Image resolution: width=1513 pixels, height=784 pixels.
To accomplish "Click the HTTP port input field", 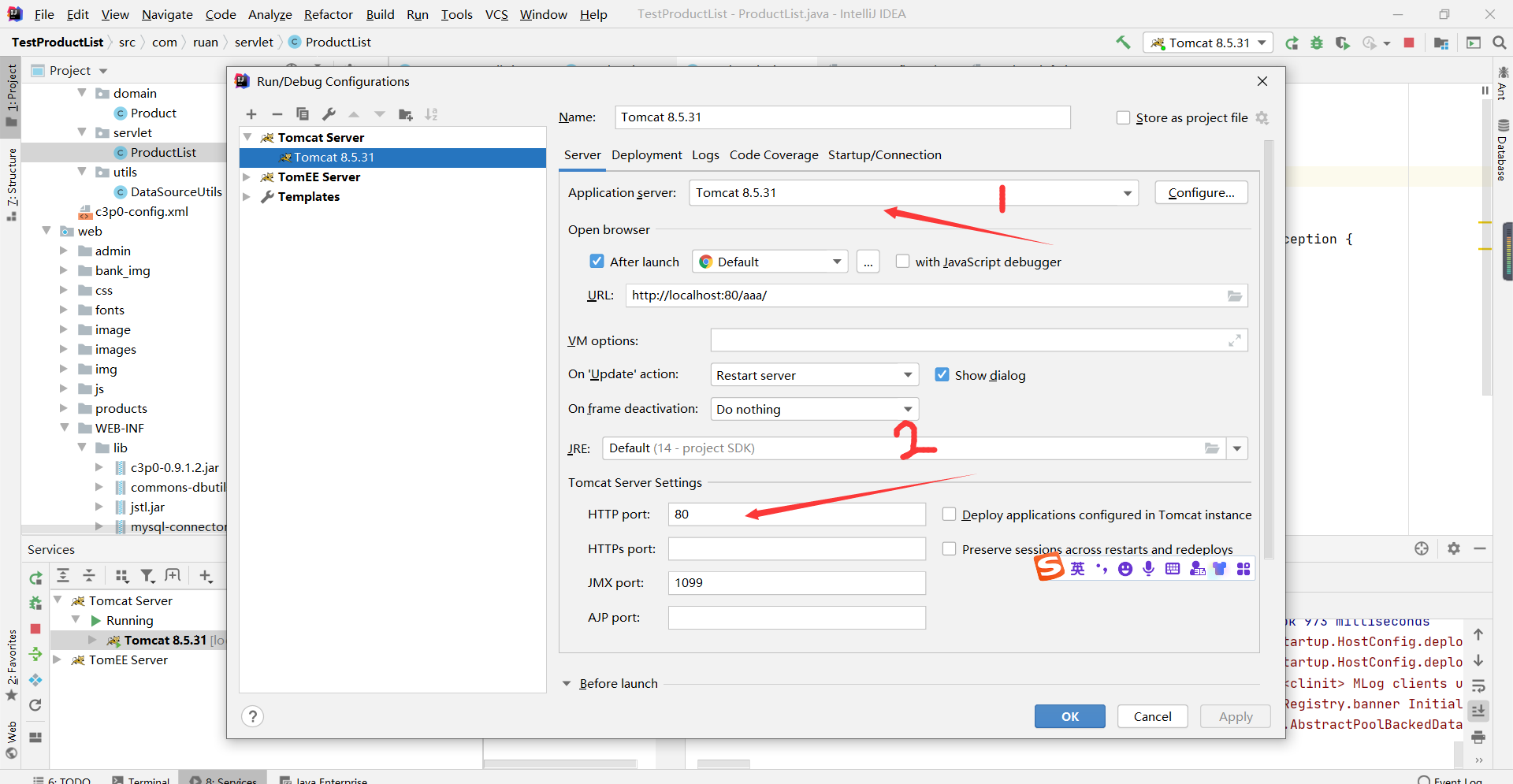I will (x=796, y=515).
